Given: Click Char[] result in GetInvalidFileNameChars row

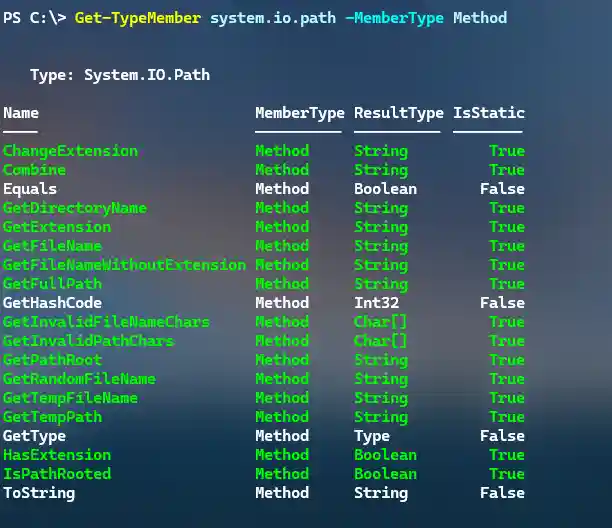Looking at the screenshot, I should click(x=381, y=322).
